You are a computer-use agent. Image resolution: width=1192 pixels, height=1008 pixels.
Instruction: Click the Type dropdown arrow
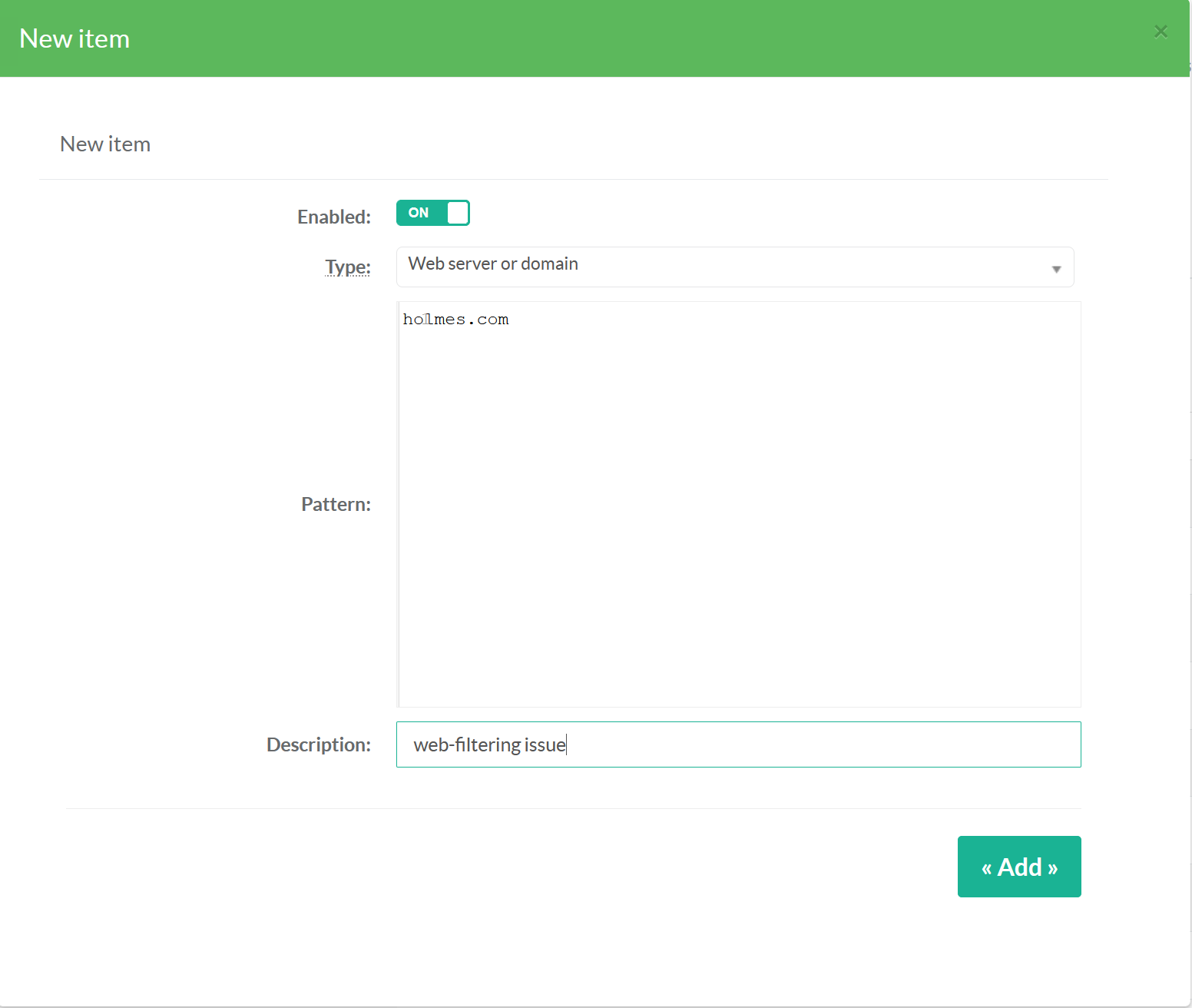coord(1056,269)
